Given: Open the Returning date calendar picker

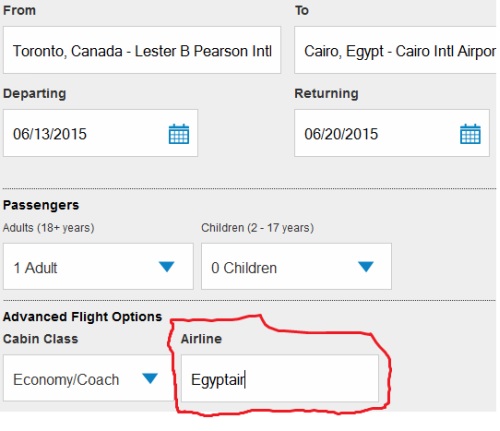Looking at the screenshot, I should (470, 134).
